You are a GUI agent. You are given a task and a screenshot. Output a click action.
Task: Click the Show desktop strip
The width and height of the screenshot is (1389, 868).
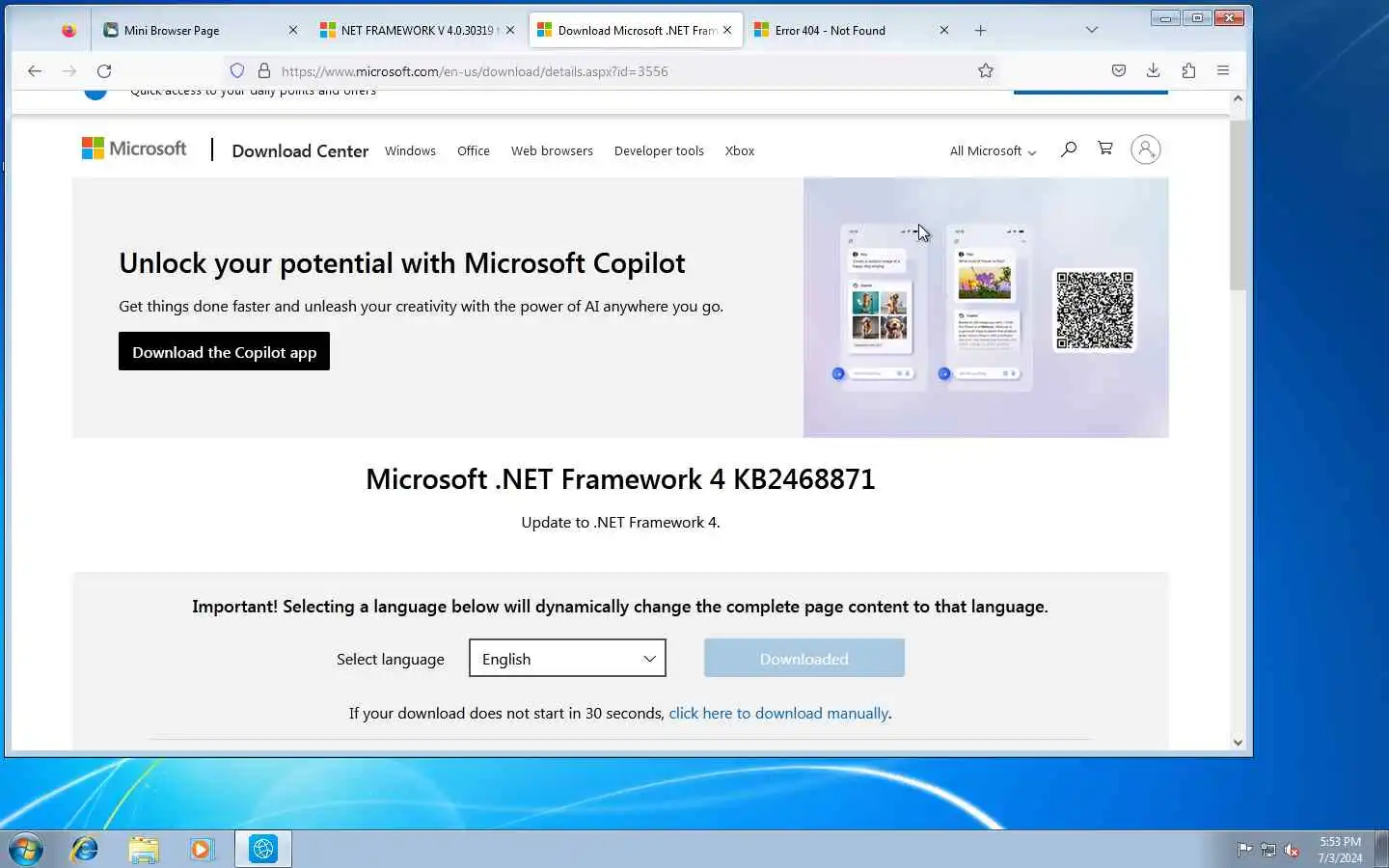[1381, 850]
